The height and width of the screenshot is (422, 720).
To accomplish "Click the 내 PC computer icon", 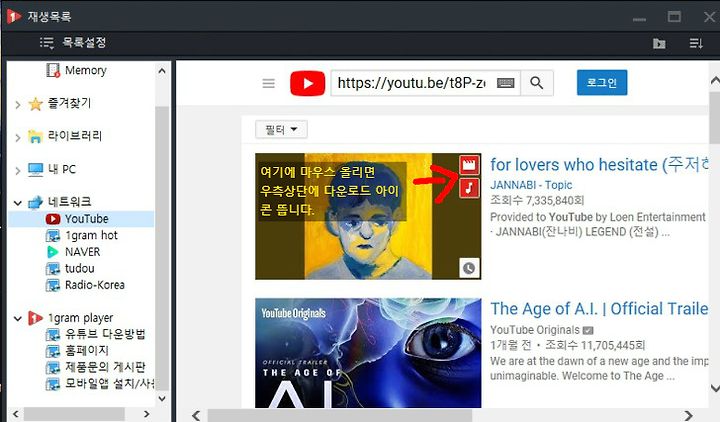I will tap(35, 169).
